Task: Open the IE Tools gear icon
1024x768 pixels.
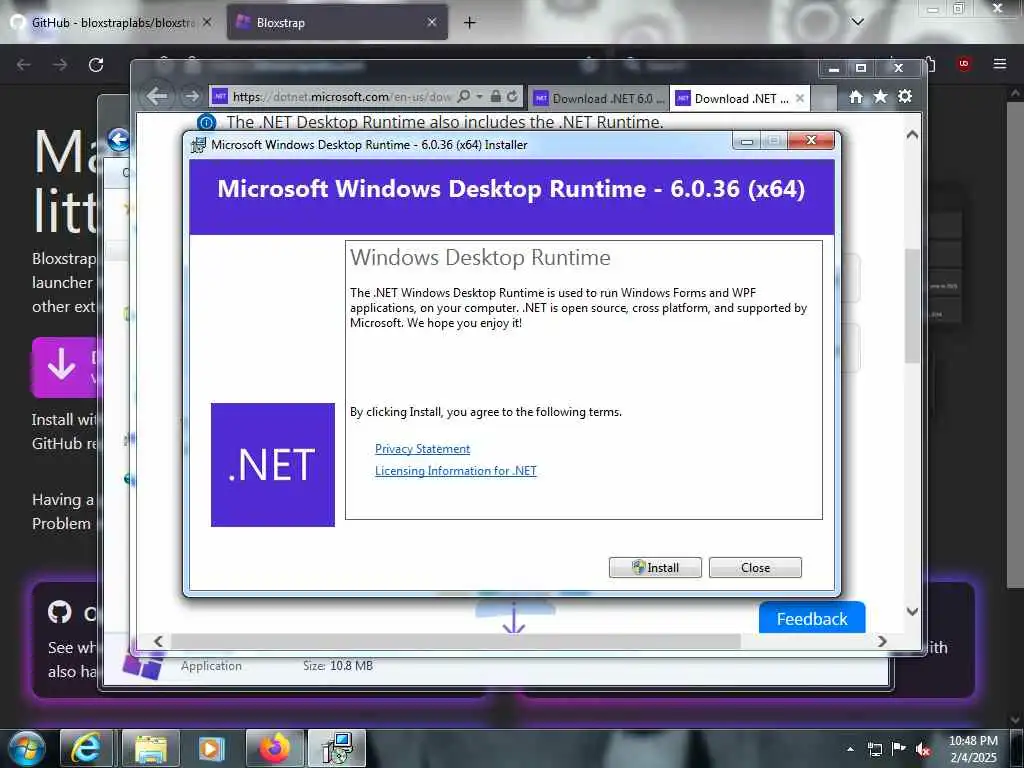Action: (904, 97)
